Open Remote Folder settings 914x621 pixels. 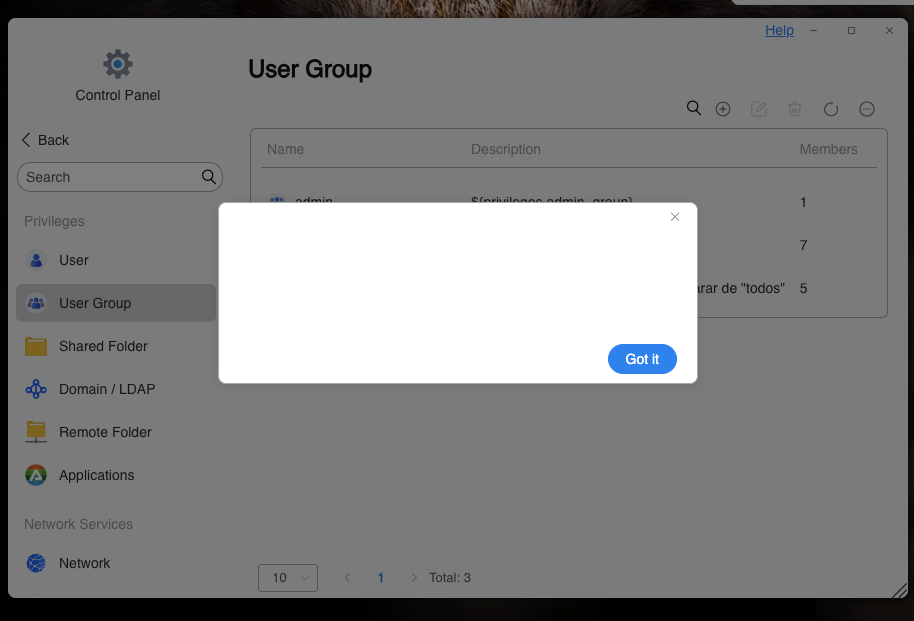coord(116,432)
